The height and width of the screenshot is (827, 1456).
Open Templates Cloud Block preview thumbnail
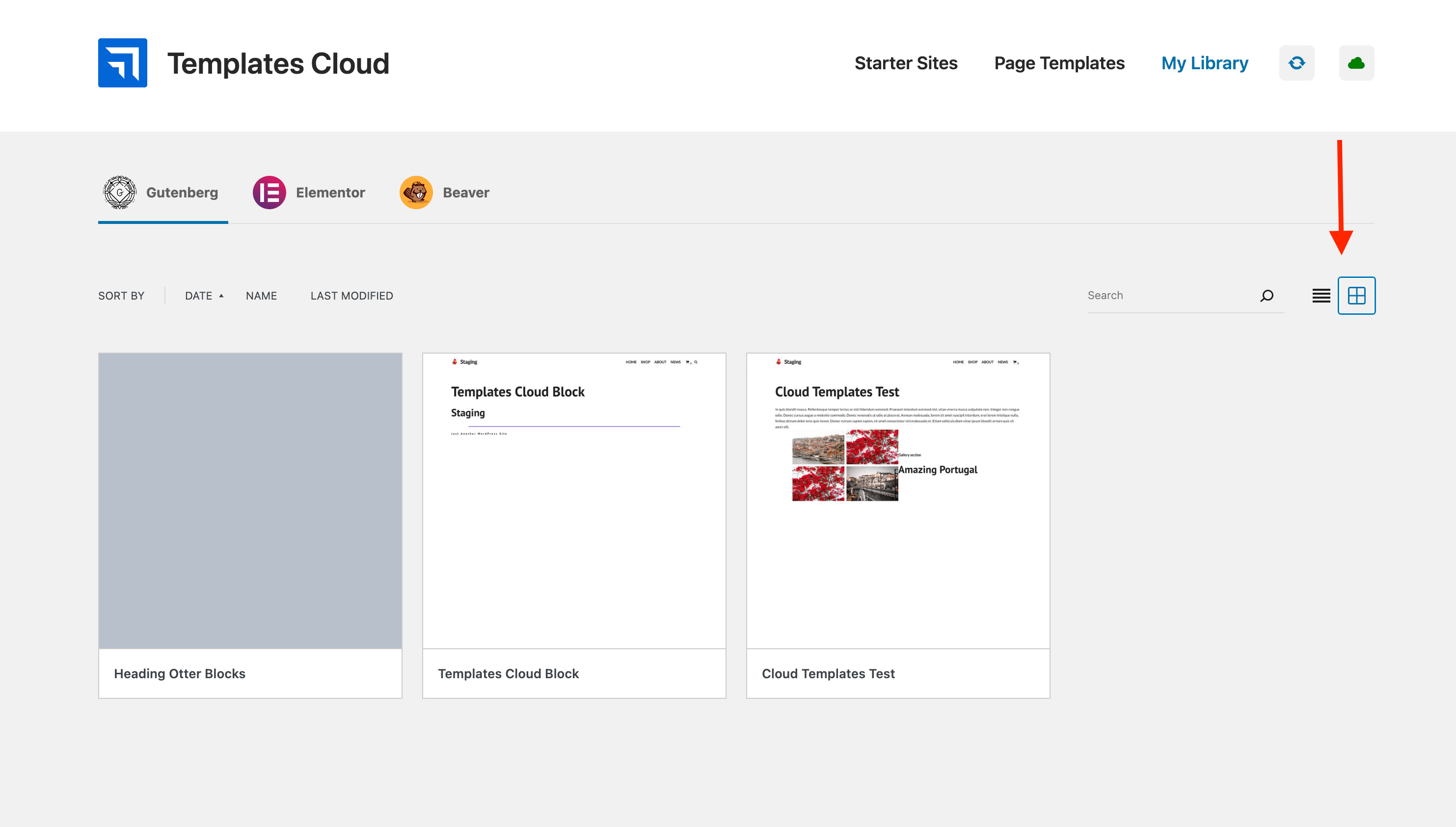click(x=574, y=500)
